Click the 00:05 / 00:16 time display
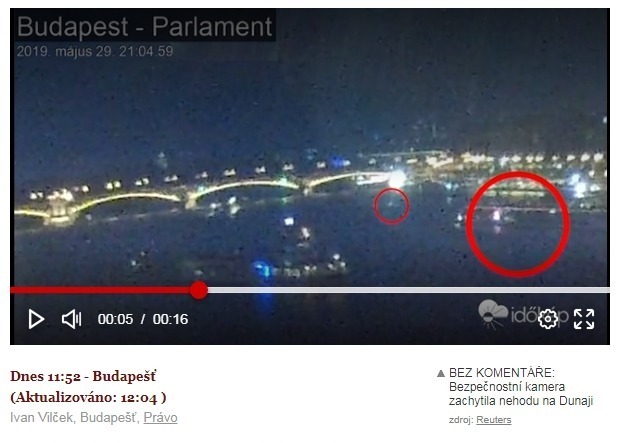The width and height of the screenshot is (621, 443). click(143, 319)
